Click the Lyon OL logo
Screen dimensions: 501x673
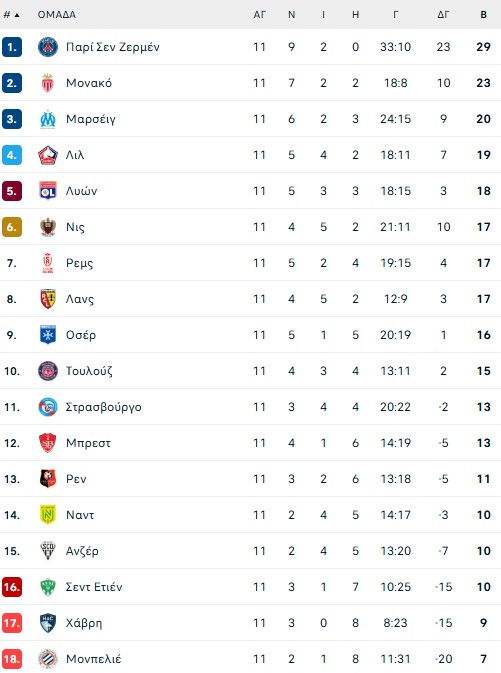pos(48,191)
